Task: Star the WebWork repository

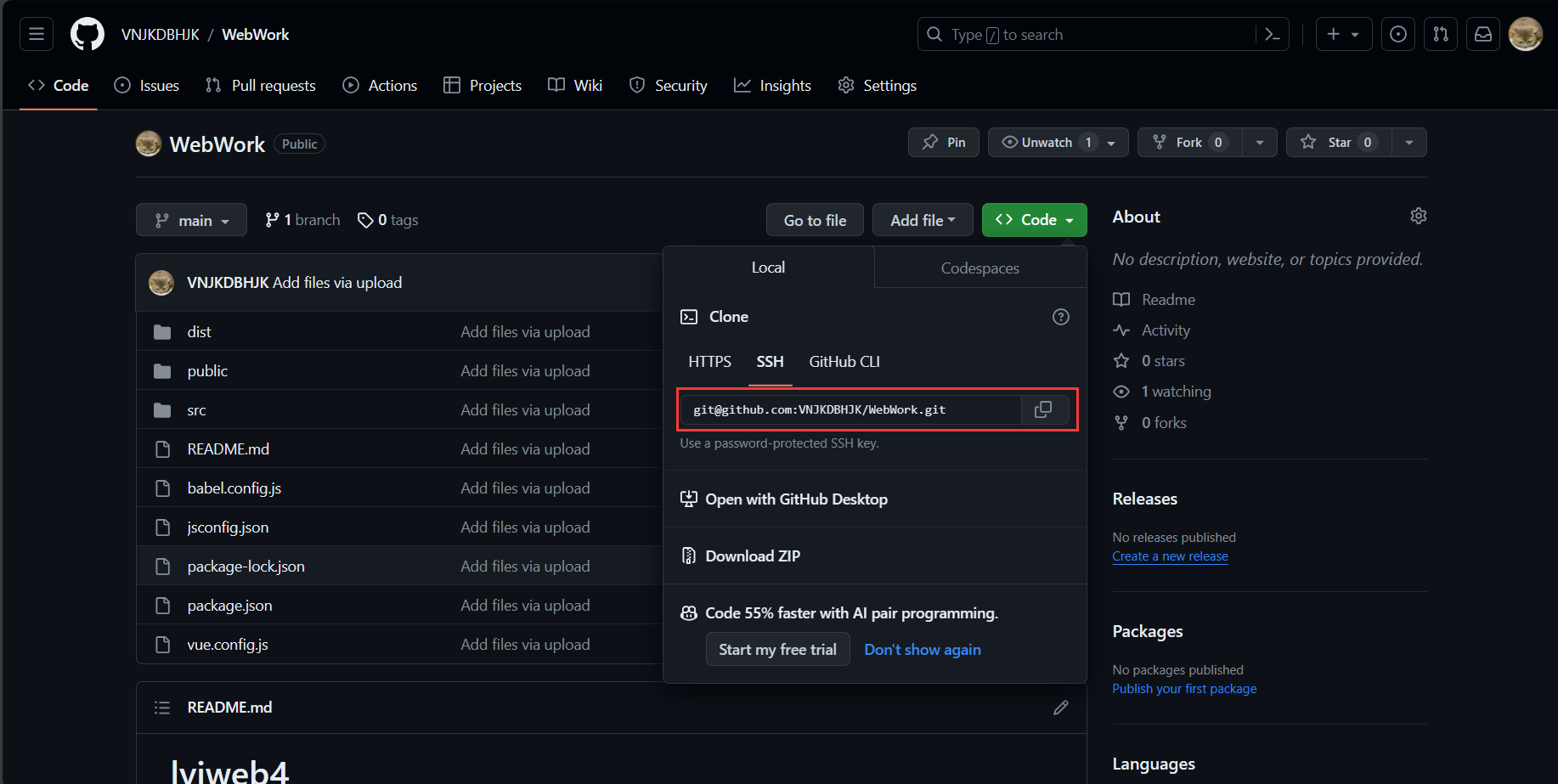Action: coord(1339,143)
